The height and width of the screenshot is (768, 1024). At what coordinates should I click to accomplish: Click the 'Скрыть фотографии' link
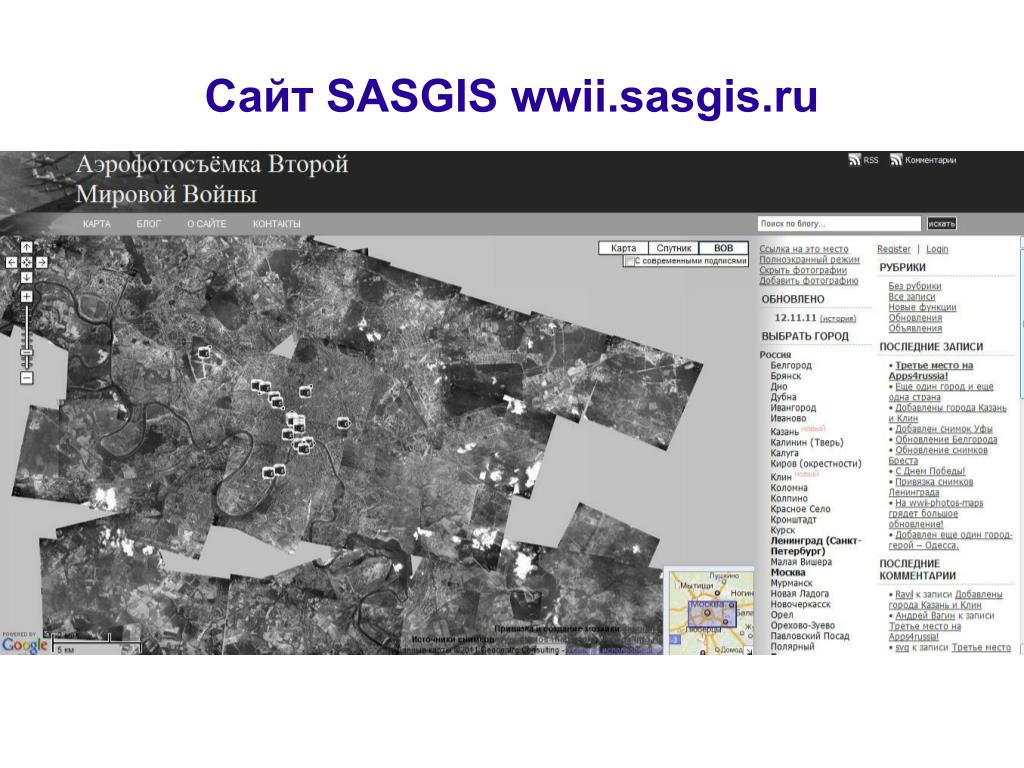tap(803, 270)
